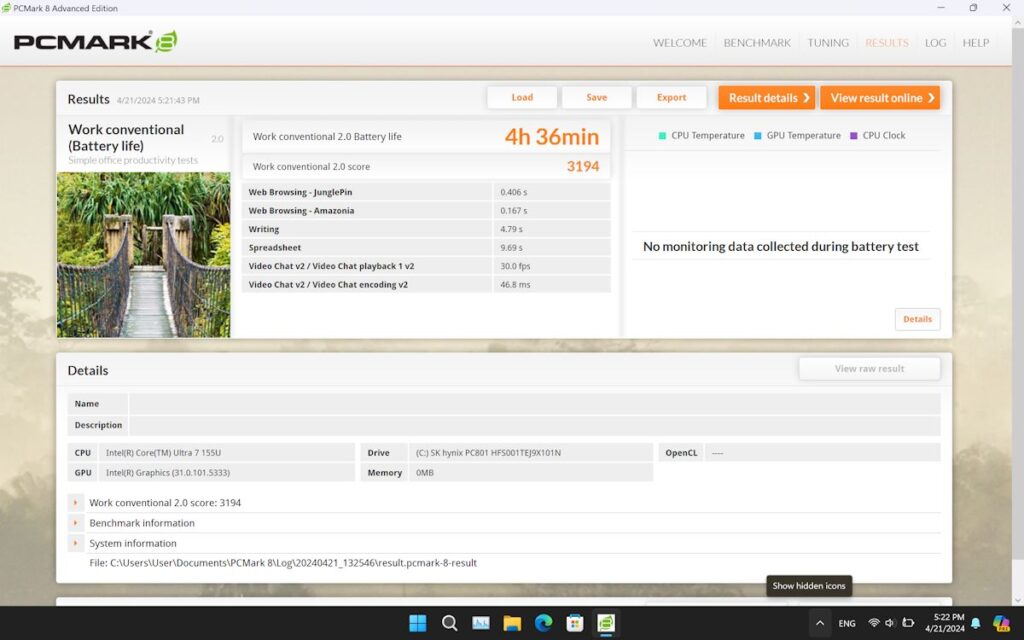The image size is (1024, 640).
Task: Open Microsoft Store from taskbar
Action: (x=575, y=623)
